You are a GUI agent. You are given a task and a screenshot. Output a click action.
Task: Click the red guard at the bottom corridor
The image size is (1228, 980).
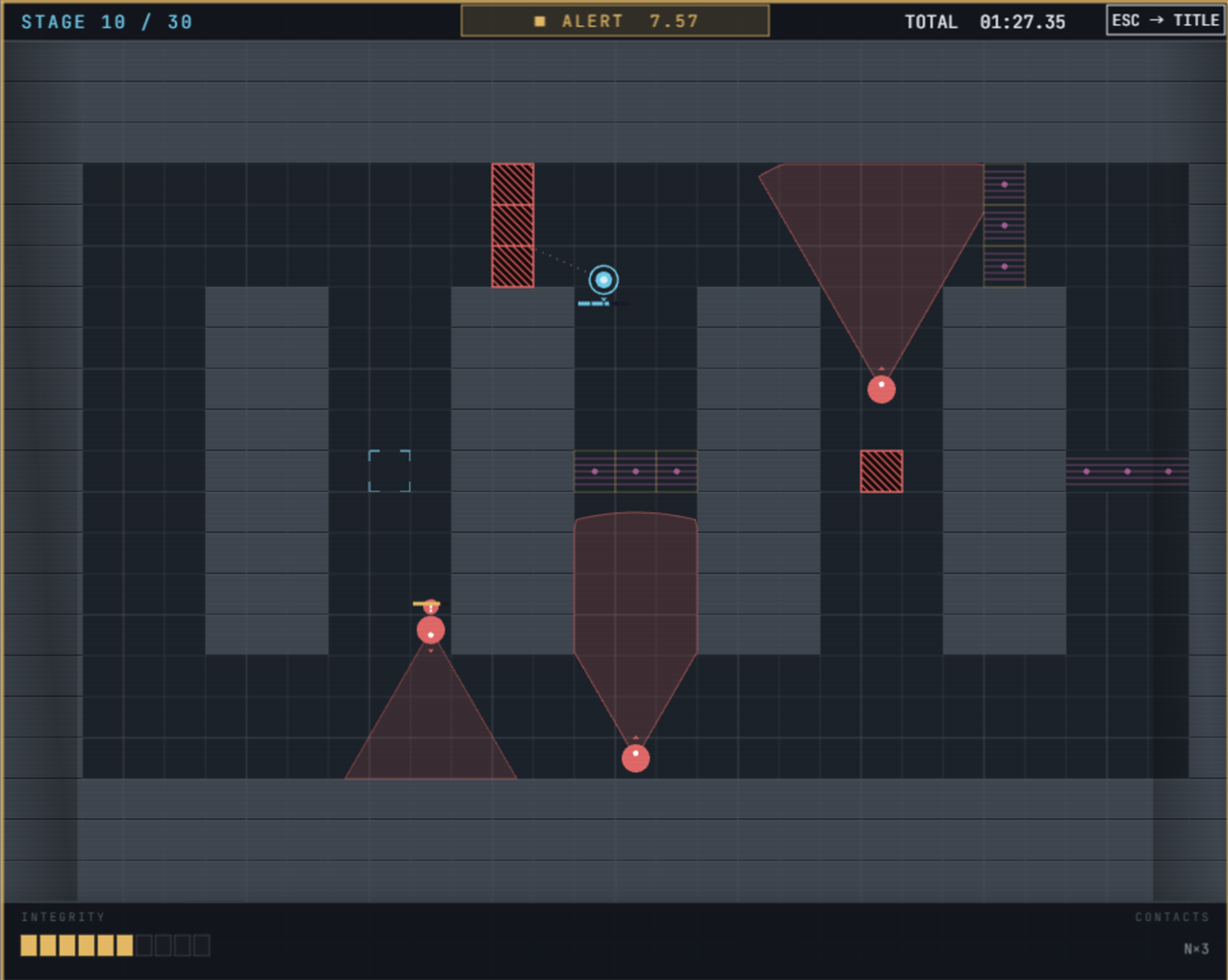(635, 758)
